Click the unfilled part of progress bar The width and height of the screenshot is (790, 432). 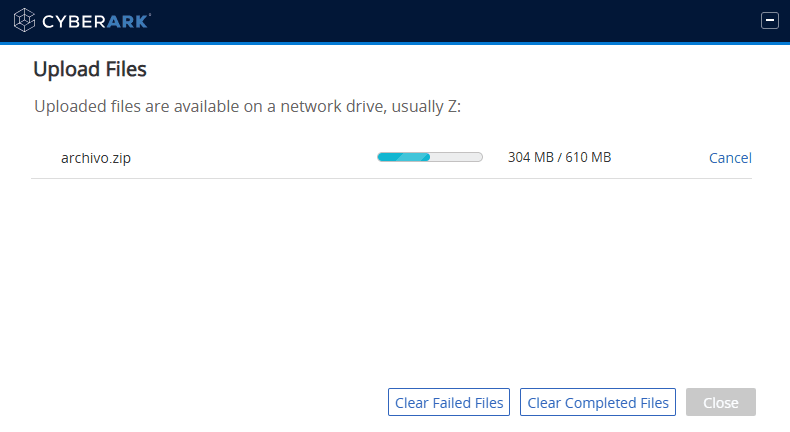pyautogui.click(x=456, y=157)
